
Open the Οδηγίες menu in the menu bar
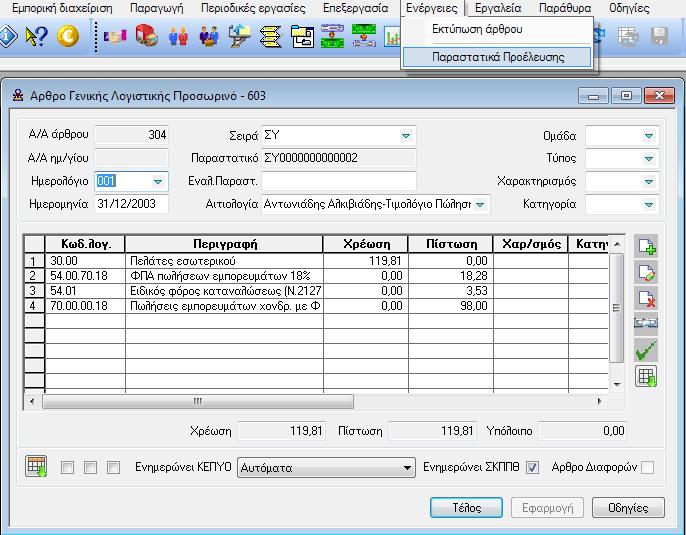pyautogui.click(x=629, y=8)
